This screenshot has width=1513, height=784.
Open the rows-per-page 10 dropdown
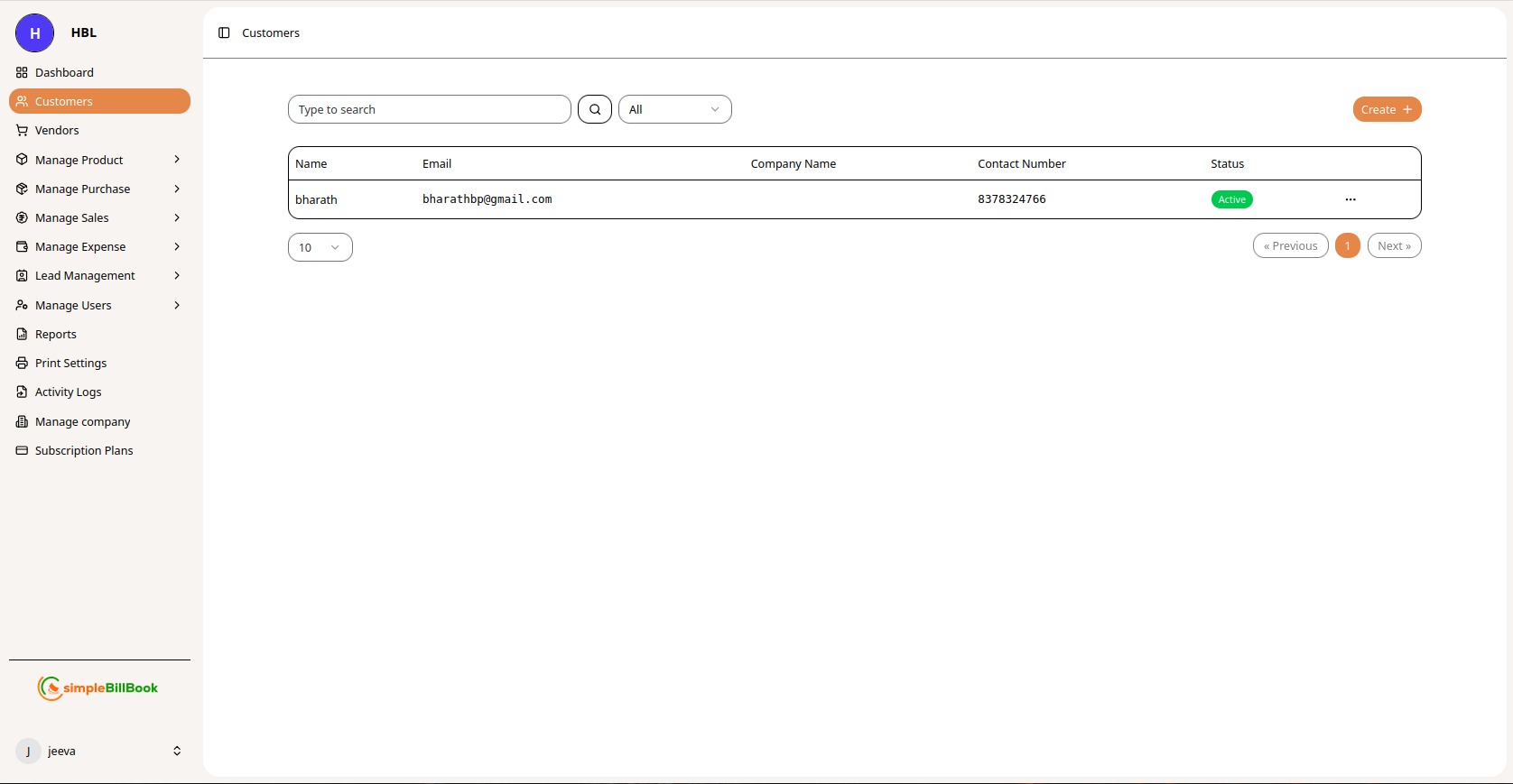320,247
